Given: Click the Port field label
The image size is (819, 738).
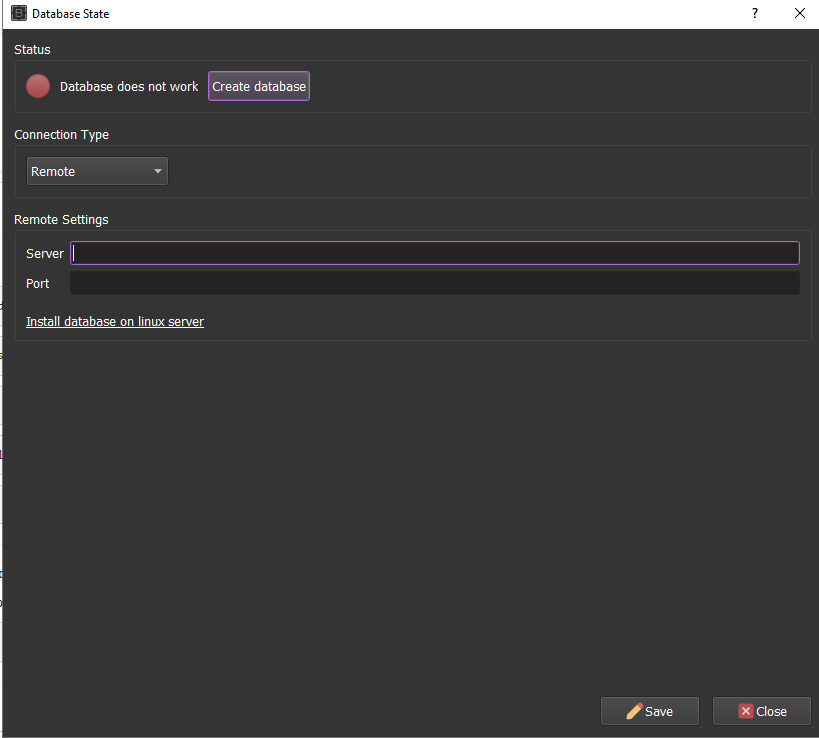Looking at the screenshot, I should click(x=38, y=284).
